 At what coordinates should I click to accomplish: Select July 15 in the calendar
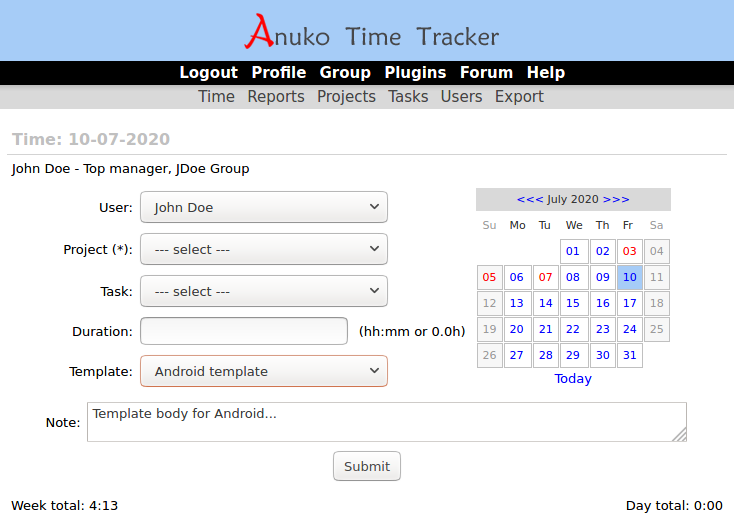[573, 303]
